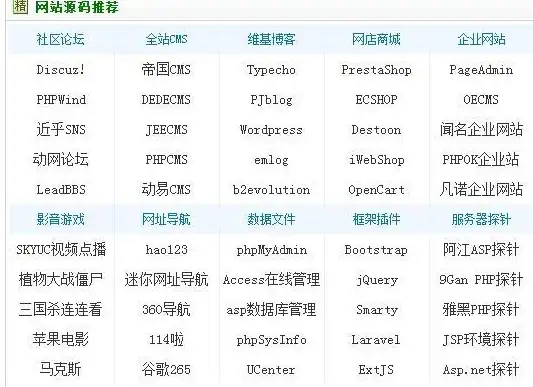Viewport: 533px width, 387px height.
Task: Open the 近乎SNS link
Action: [61, 130]
